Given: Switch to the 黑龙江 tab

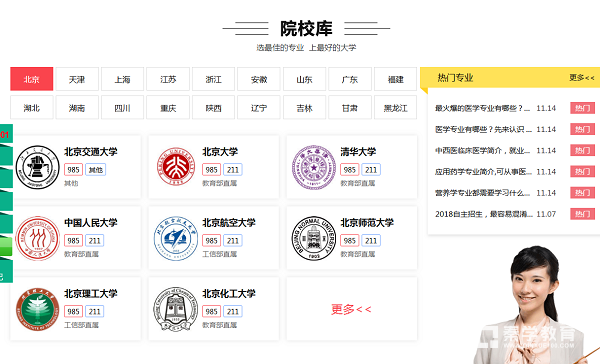Looking at the screenshot, I should [x=395, y=108].
